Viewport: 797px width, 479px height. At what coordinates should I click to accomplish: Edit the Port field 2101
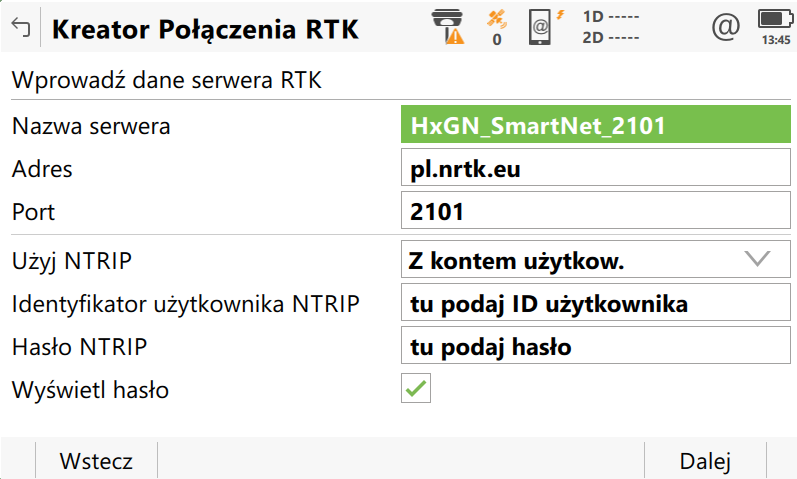point(596,211)
